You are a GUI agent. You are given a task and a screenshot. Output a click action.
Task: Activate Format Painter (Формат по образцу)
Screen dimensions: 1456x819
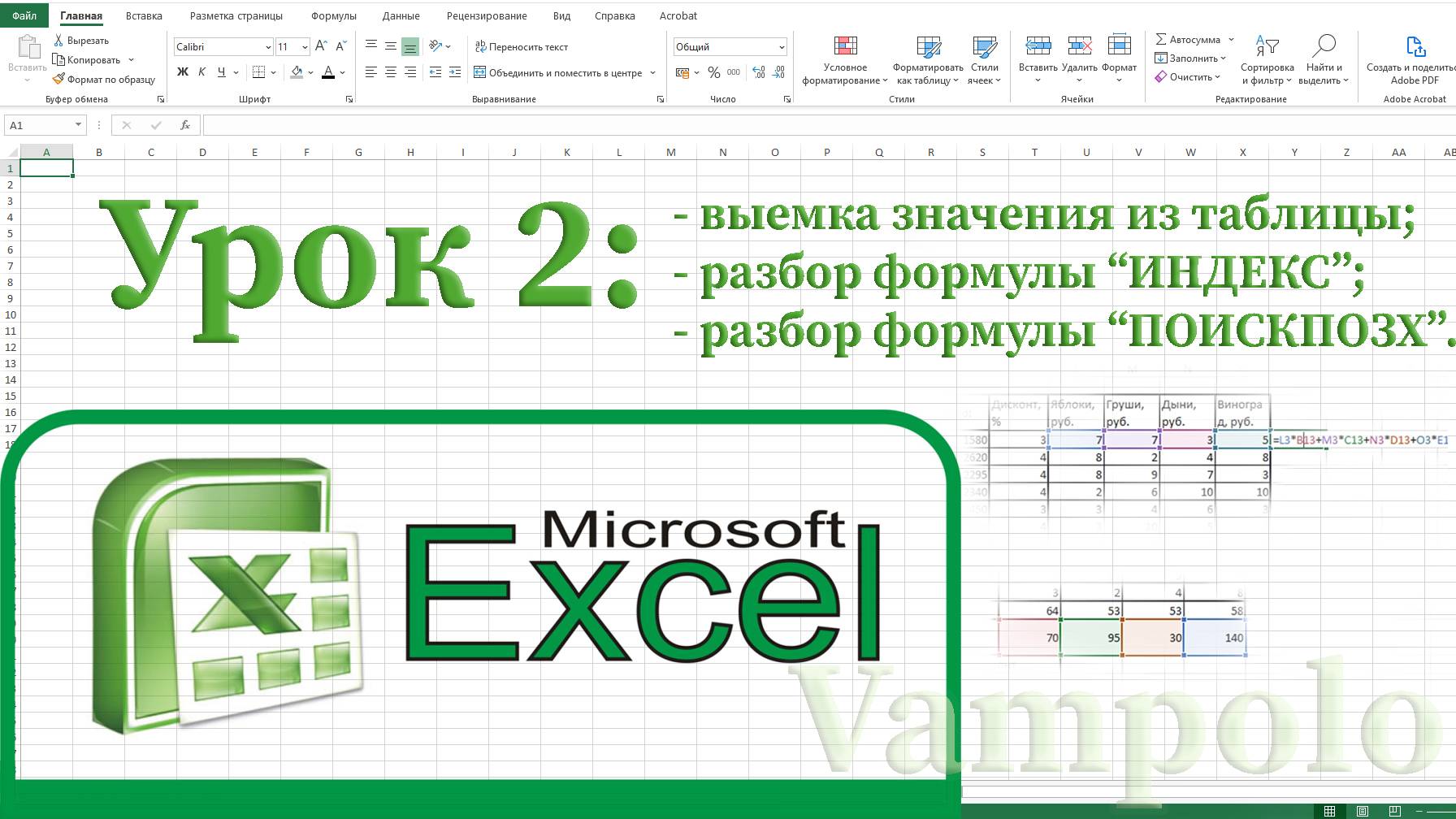click(x=103, y=79)
